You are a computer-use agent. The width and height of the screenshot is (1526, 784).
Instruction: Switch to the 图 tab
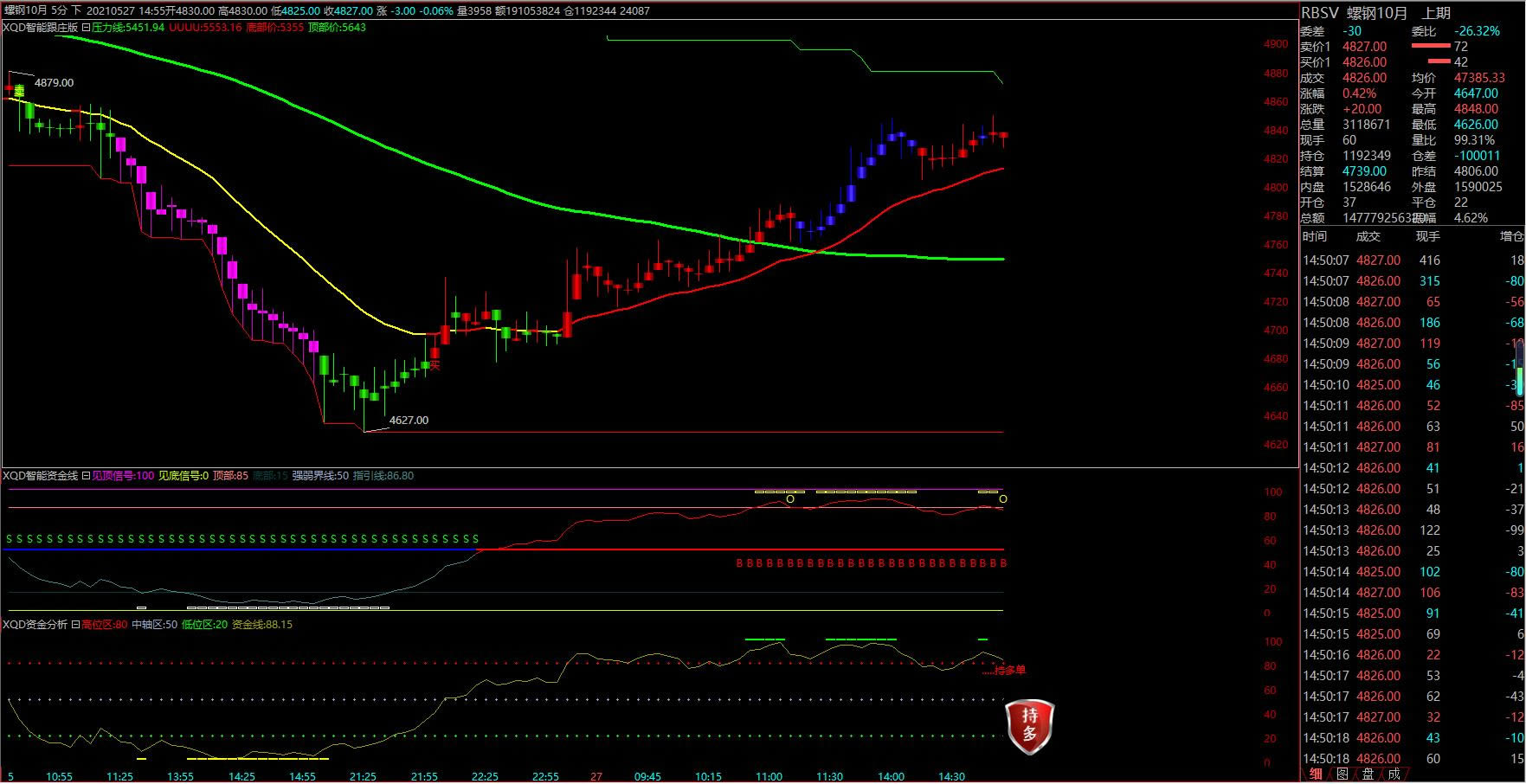pos(1342,774)
